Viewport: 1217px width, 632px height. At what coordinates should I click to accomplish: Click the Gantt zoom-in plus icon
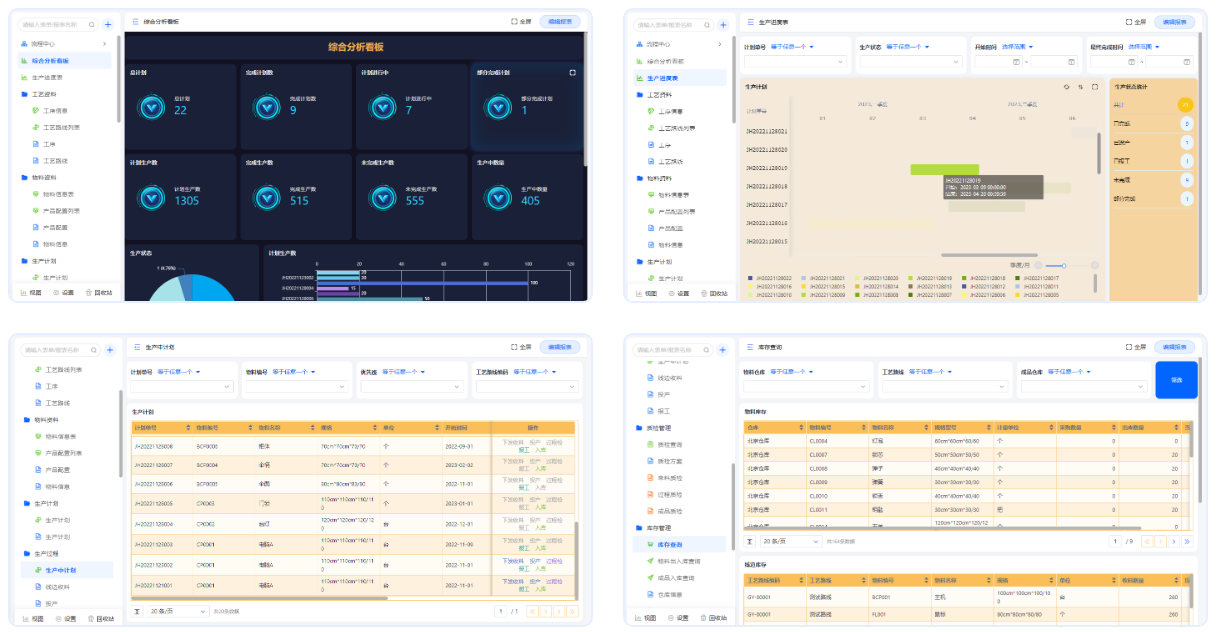tap(1095, 265)
